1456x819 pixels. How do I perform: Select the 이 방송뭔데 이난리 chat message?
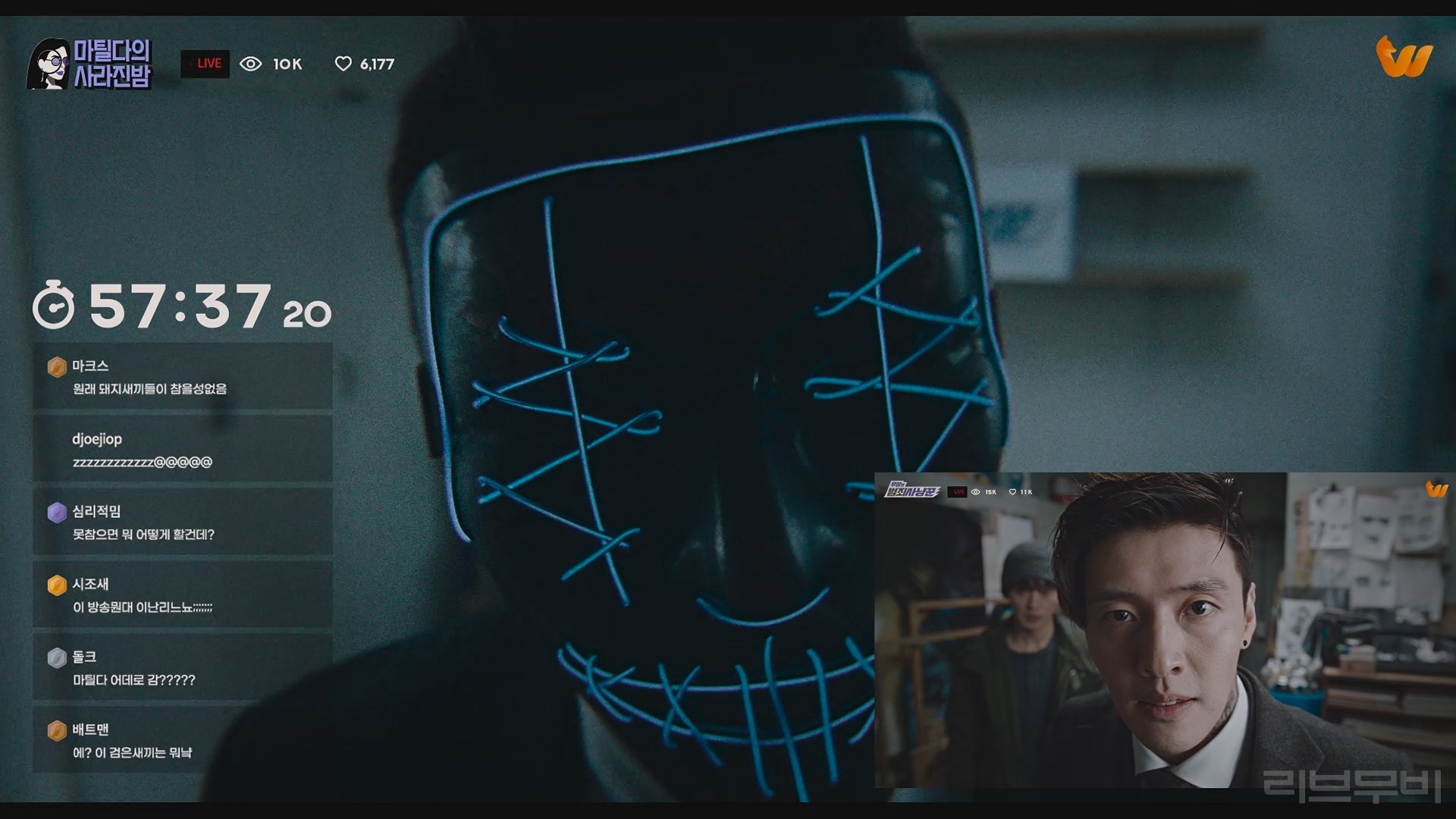[x=143, y=607]
